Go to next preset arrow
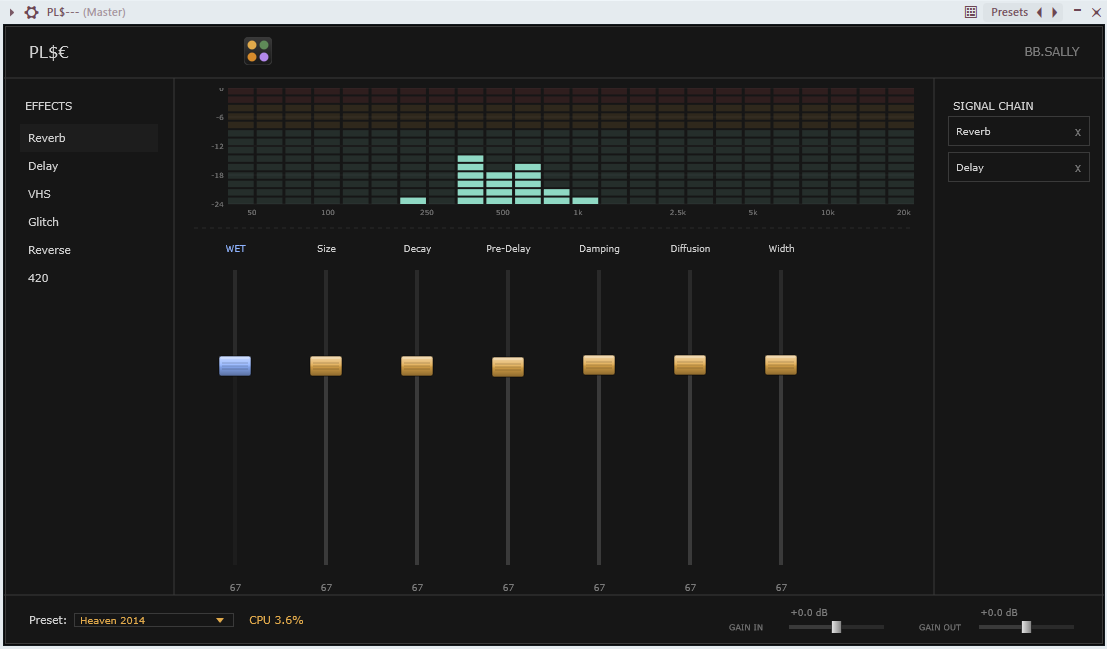Screen dimensions: 1107x649 point(1055,12)
